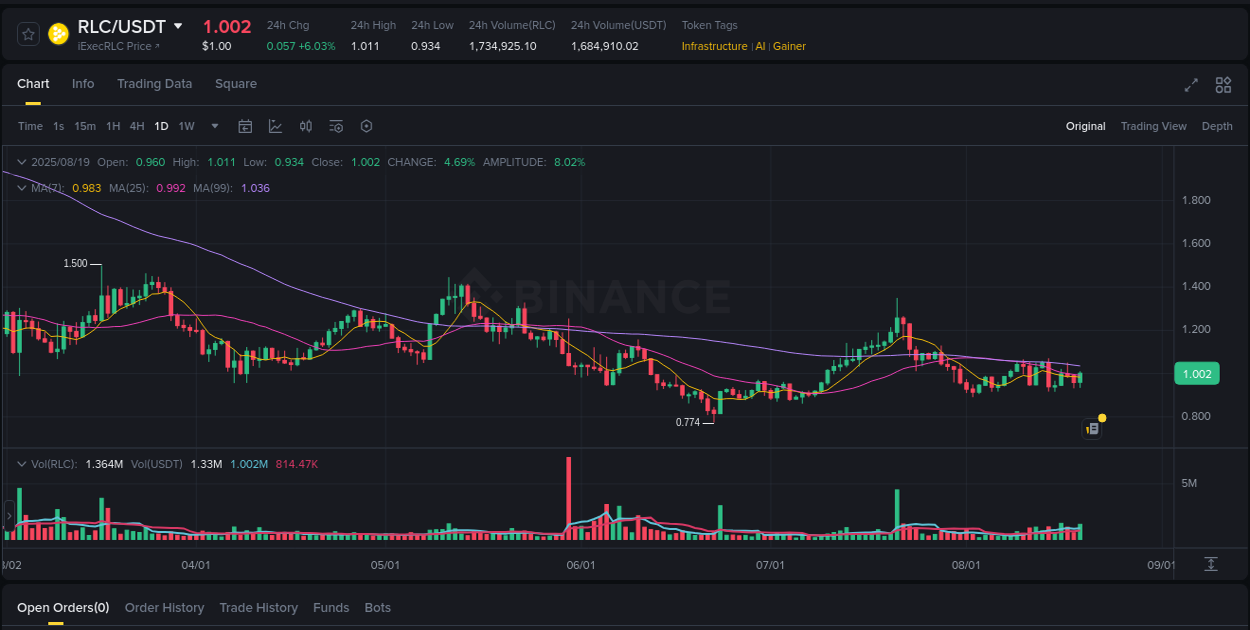The height and width of the screenshot is (630, 1250).
Task: Open the technical indicator selection icon
Action: [275, 126]
